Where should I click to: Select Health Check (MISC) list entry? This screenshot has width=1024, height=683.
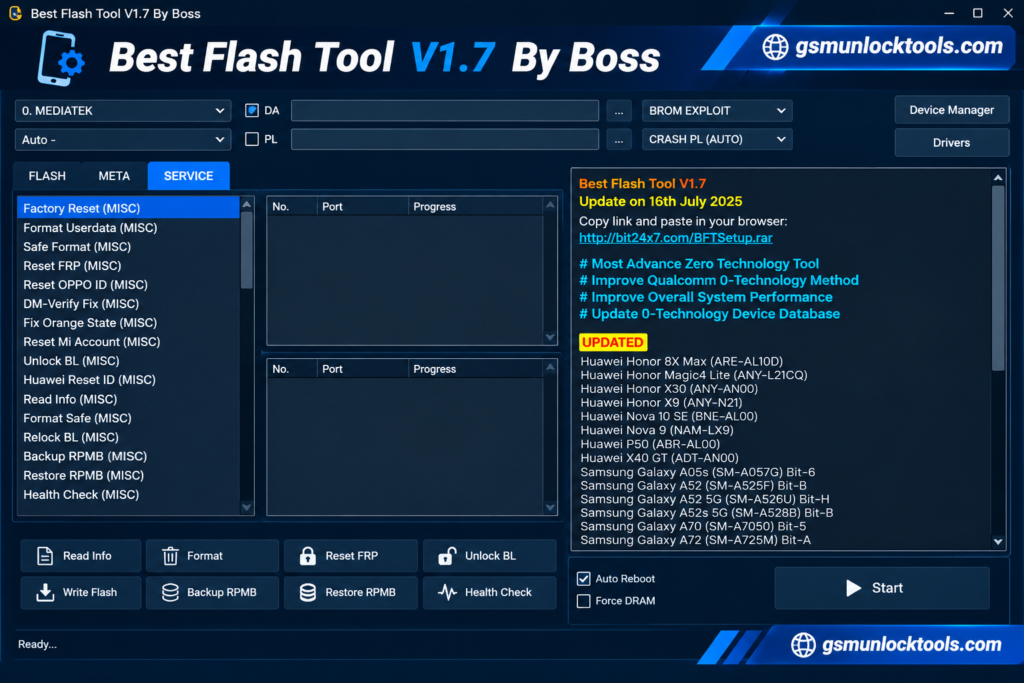tap(128, 494)
